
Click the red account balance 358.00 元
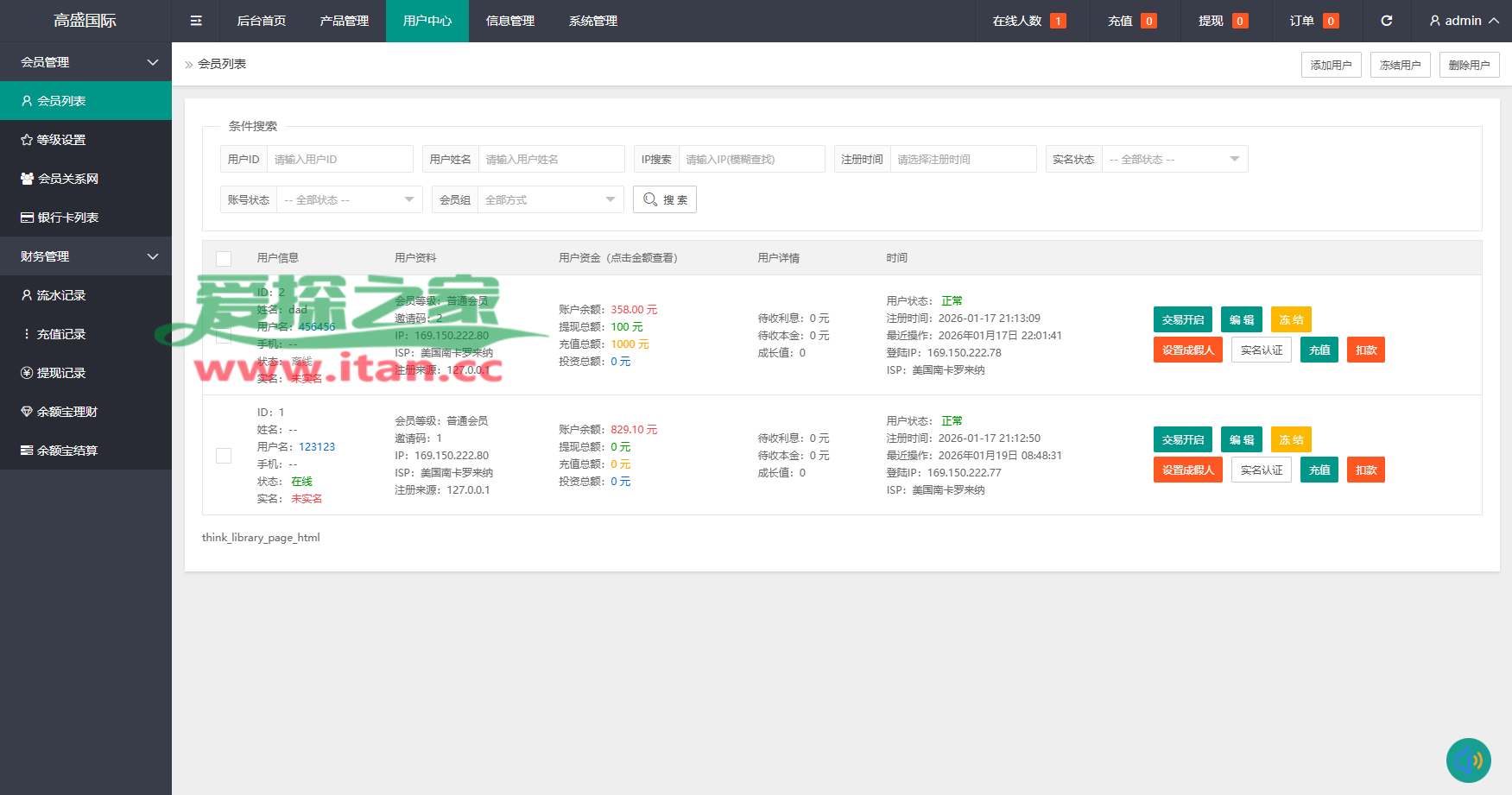pos(634,310)
